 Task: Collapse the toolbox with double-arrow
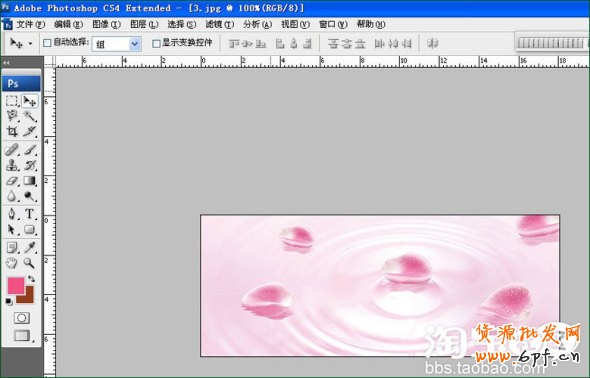[x=6, y=62]
